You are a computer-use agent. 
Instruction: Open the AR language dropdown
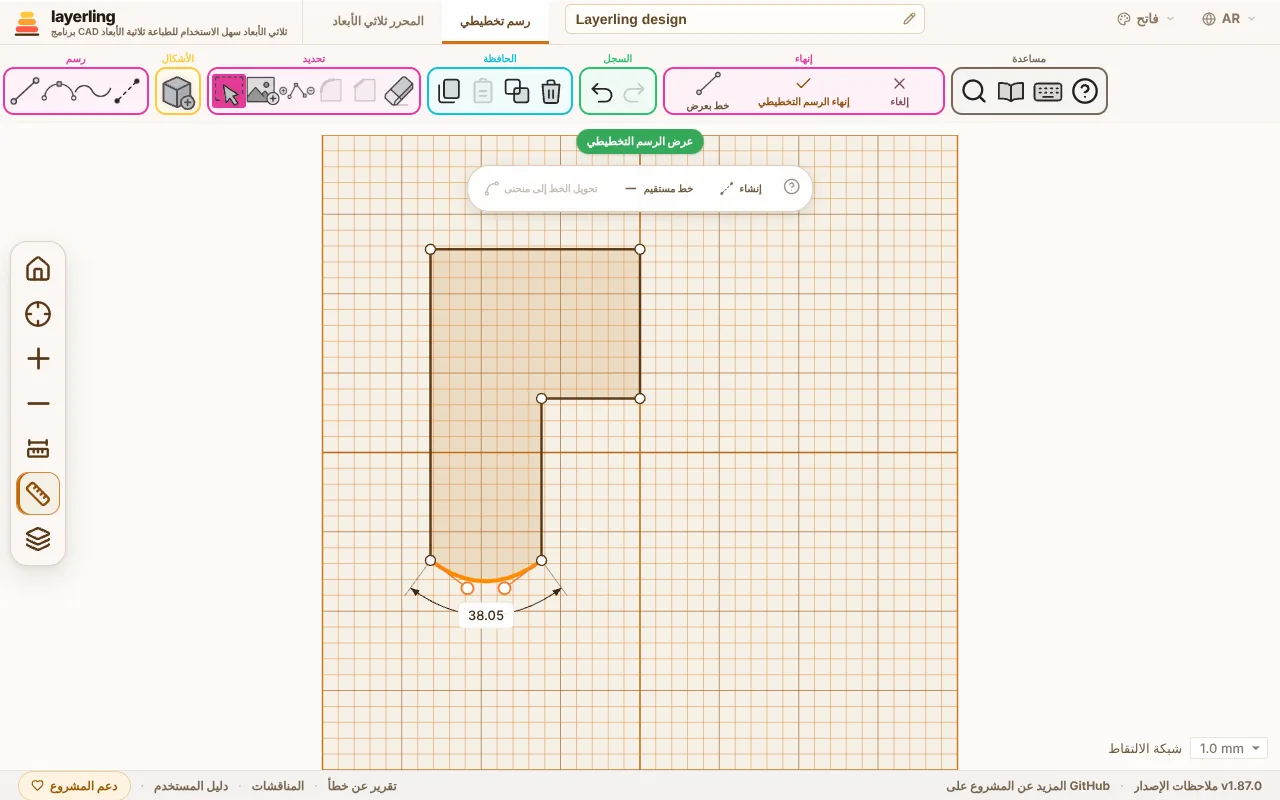pos(1229,19)
